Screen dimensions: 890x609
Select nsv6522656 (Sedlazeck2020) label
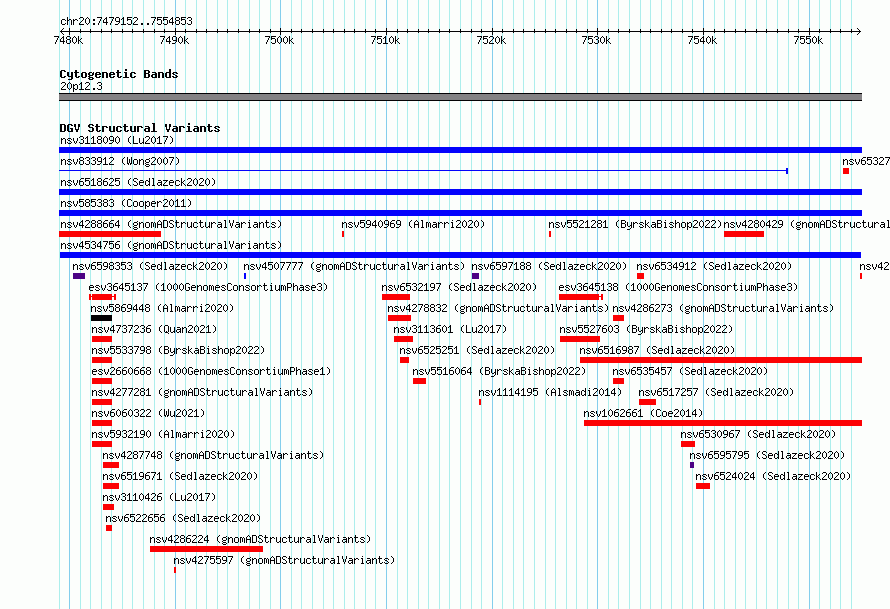[x=183, y=518]
